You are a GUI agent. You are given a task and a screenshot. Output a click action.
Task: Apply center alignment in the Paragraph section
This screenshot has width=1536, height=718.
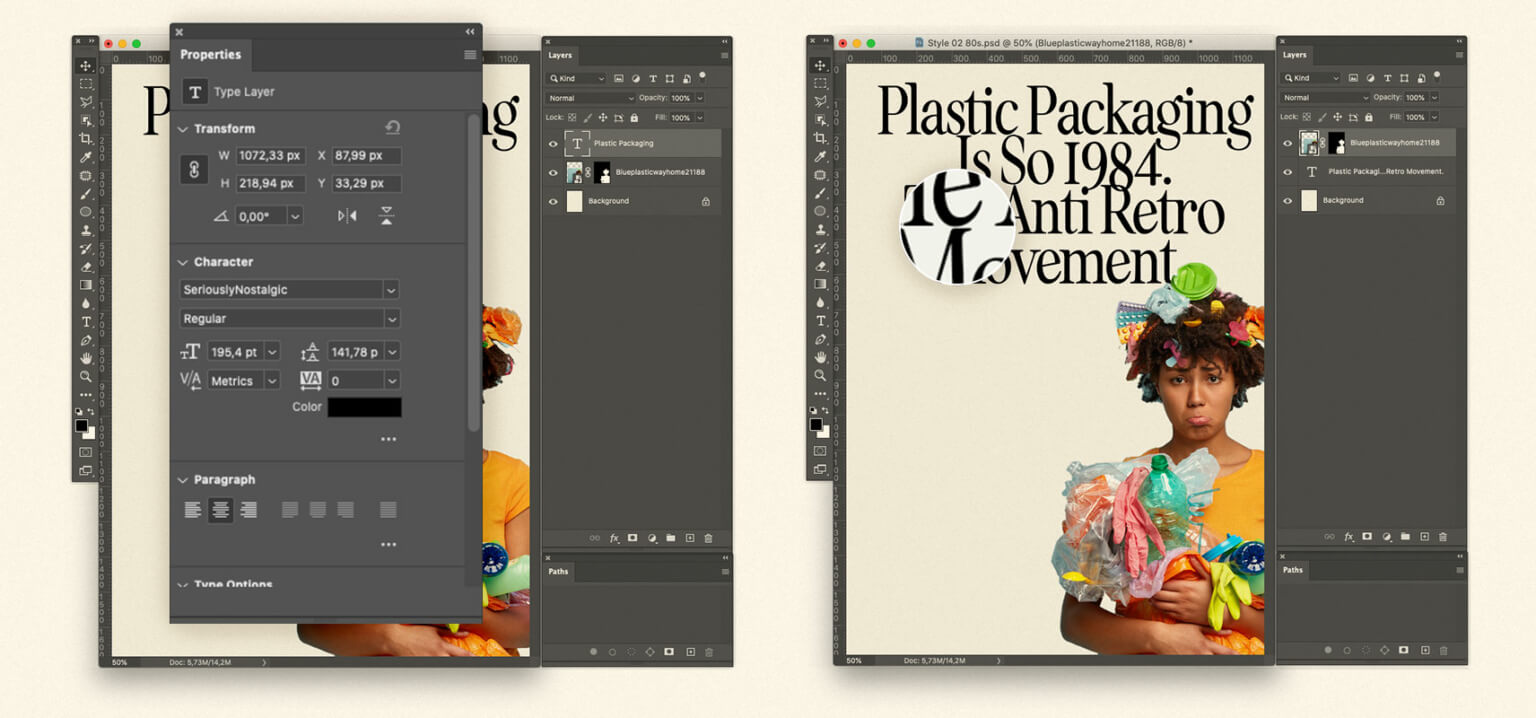(x=221, y=510)
